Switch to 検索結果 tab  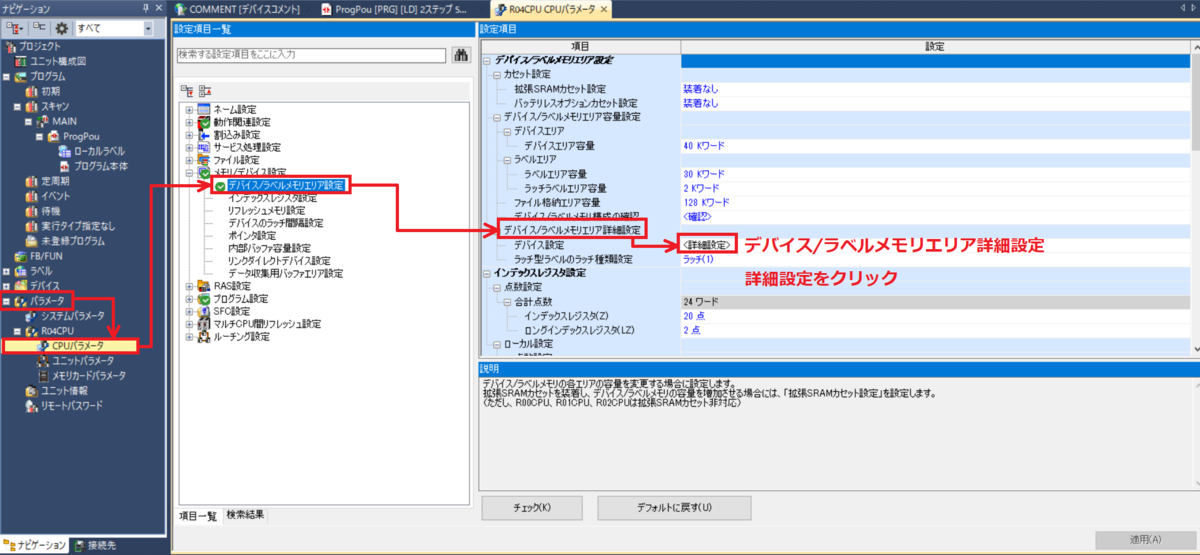click(245, 514)
